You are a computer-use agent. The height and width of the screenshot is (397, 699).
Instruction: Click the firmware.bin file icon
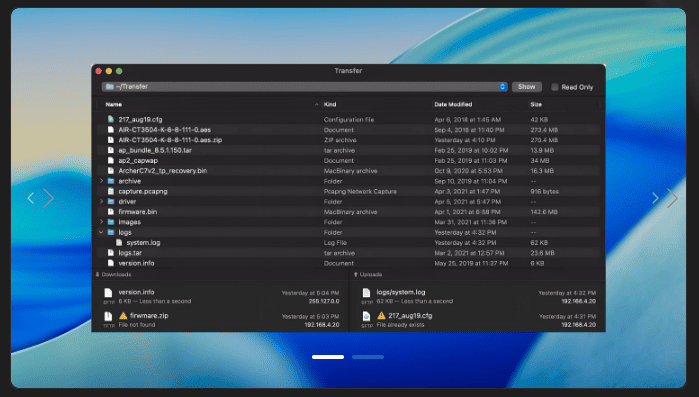click(111, 212)
